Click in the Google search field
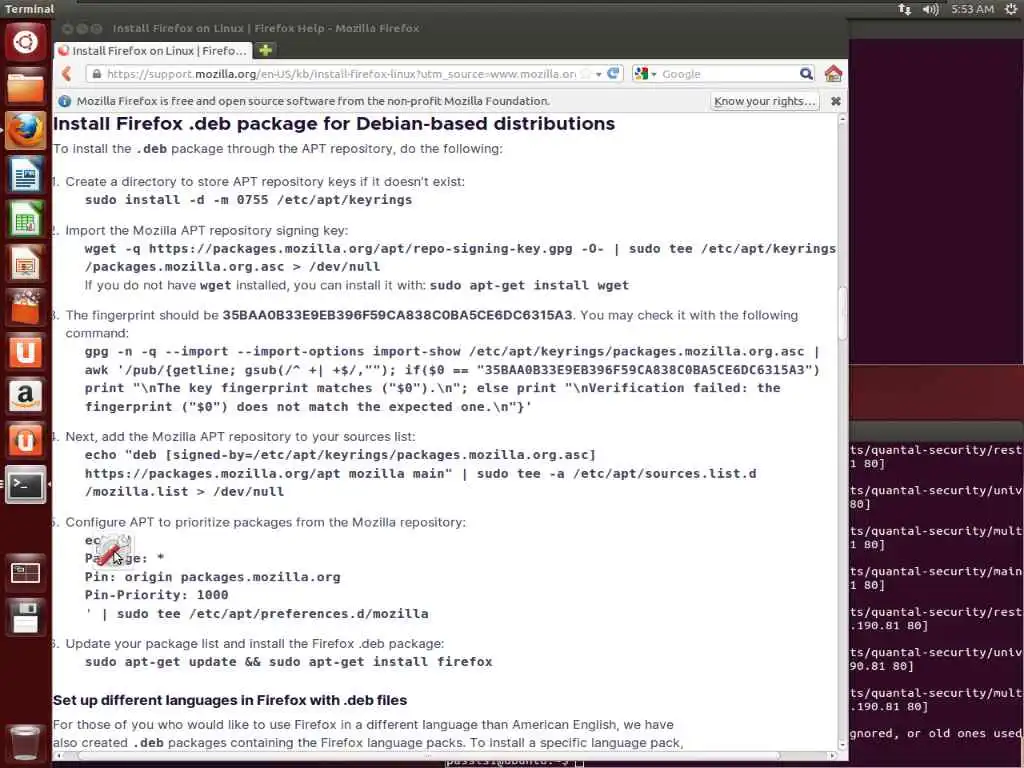Screen dimensions: 1024x768 coord(729,74)
